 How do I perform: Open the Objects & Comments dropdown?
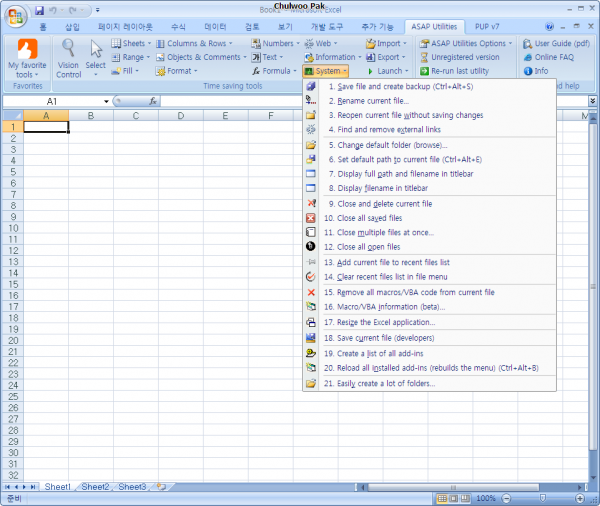(x=202, y=57)
